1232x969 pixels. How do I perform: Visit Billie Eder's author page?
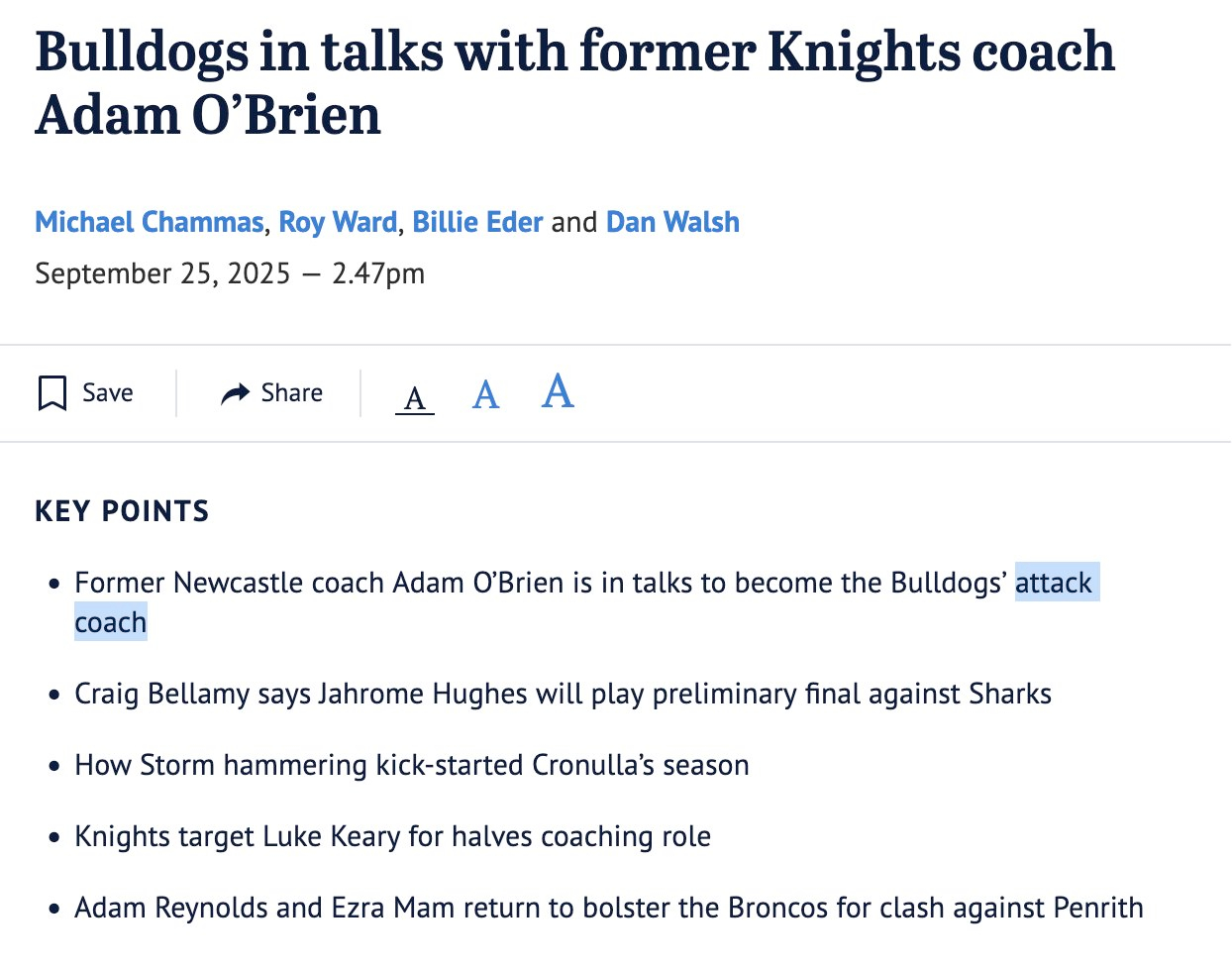477,222
